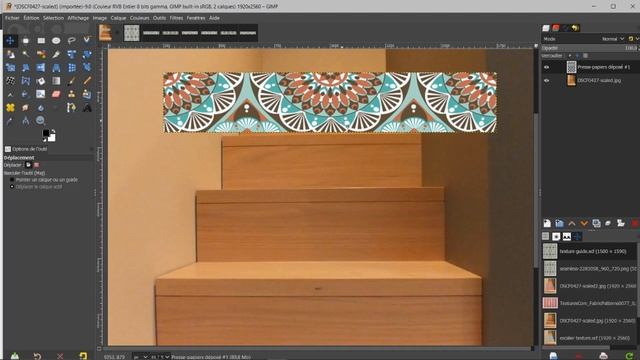Select the Measure compass tool
The width and height of the screenshot is (640, 360).
coord(26,121)
